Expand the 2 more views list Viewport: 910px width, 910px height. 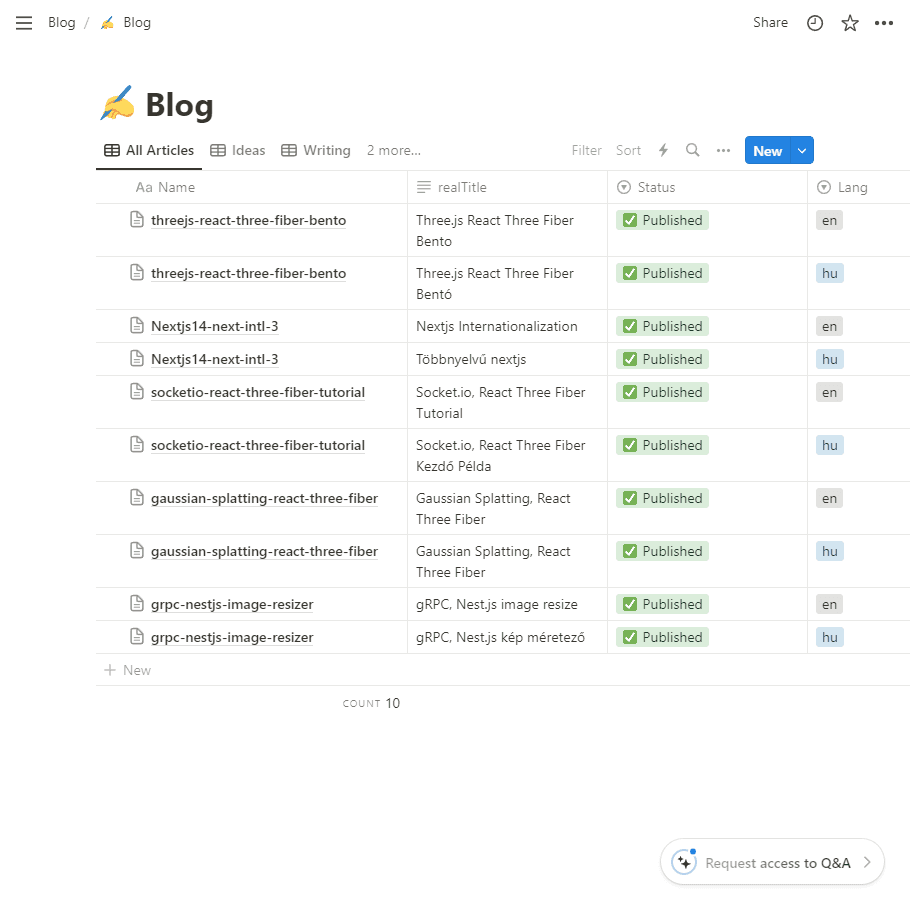click(x=393, y=150)
